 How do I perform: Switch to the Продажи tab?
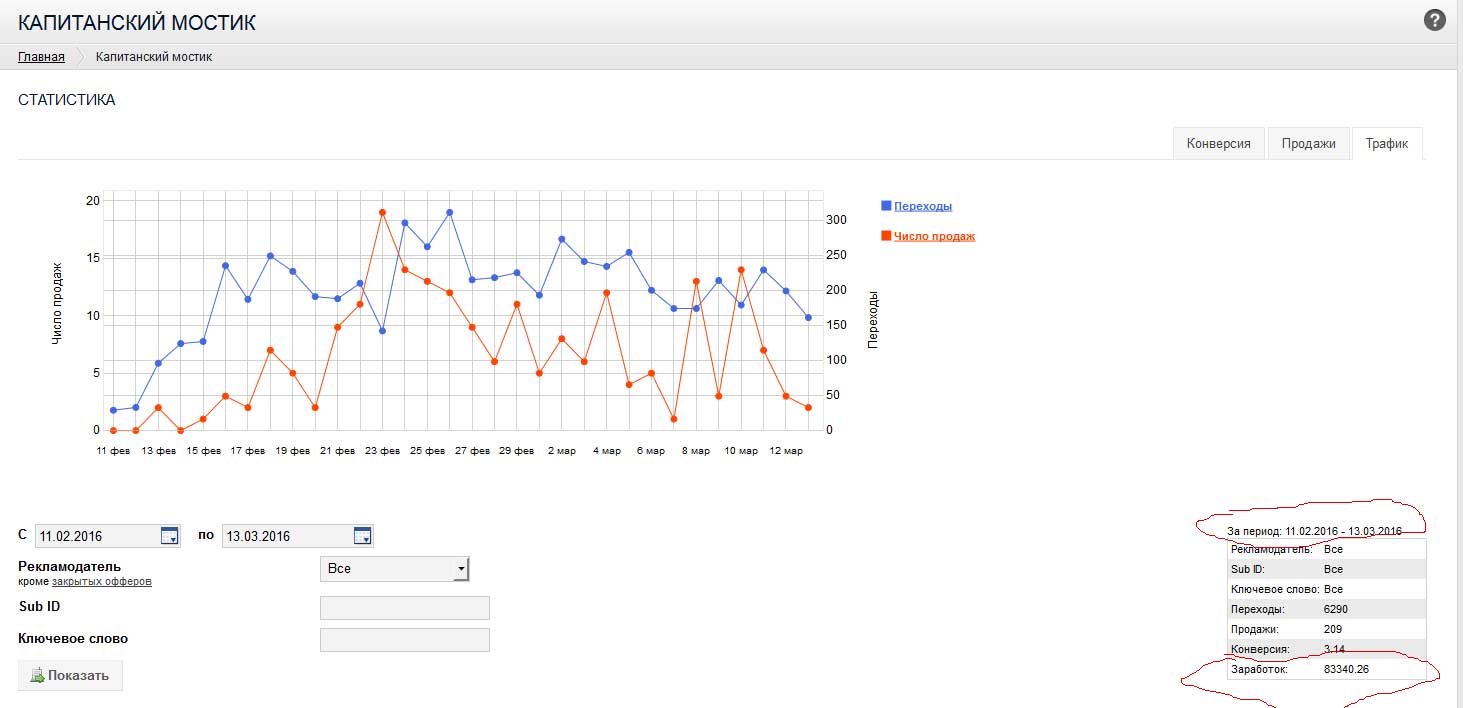1308,143
